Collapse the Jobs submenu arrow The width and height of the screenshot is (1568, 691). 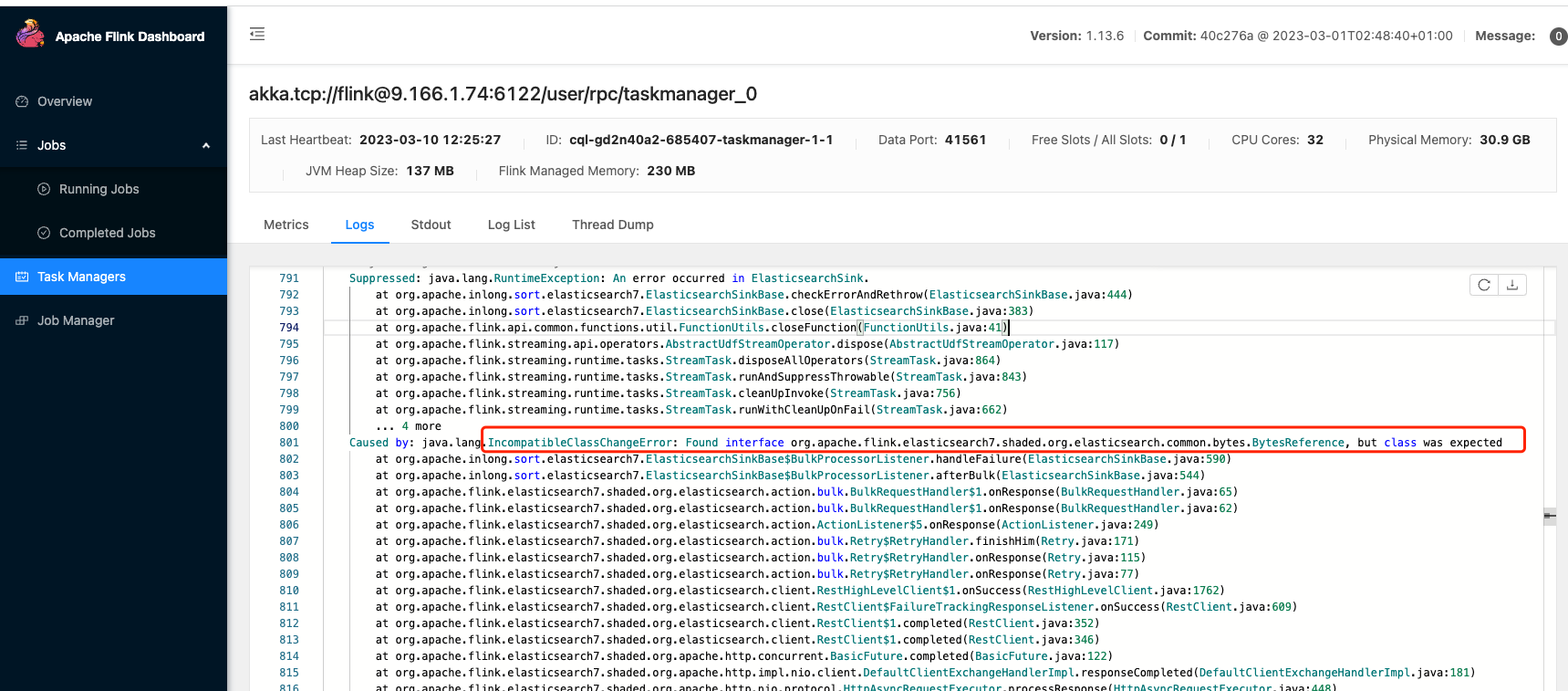206,145
